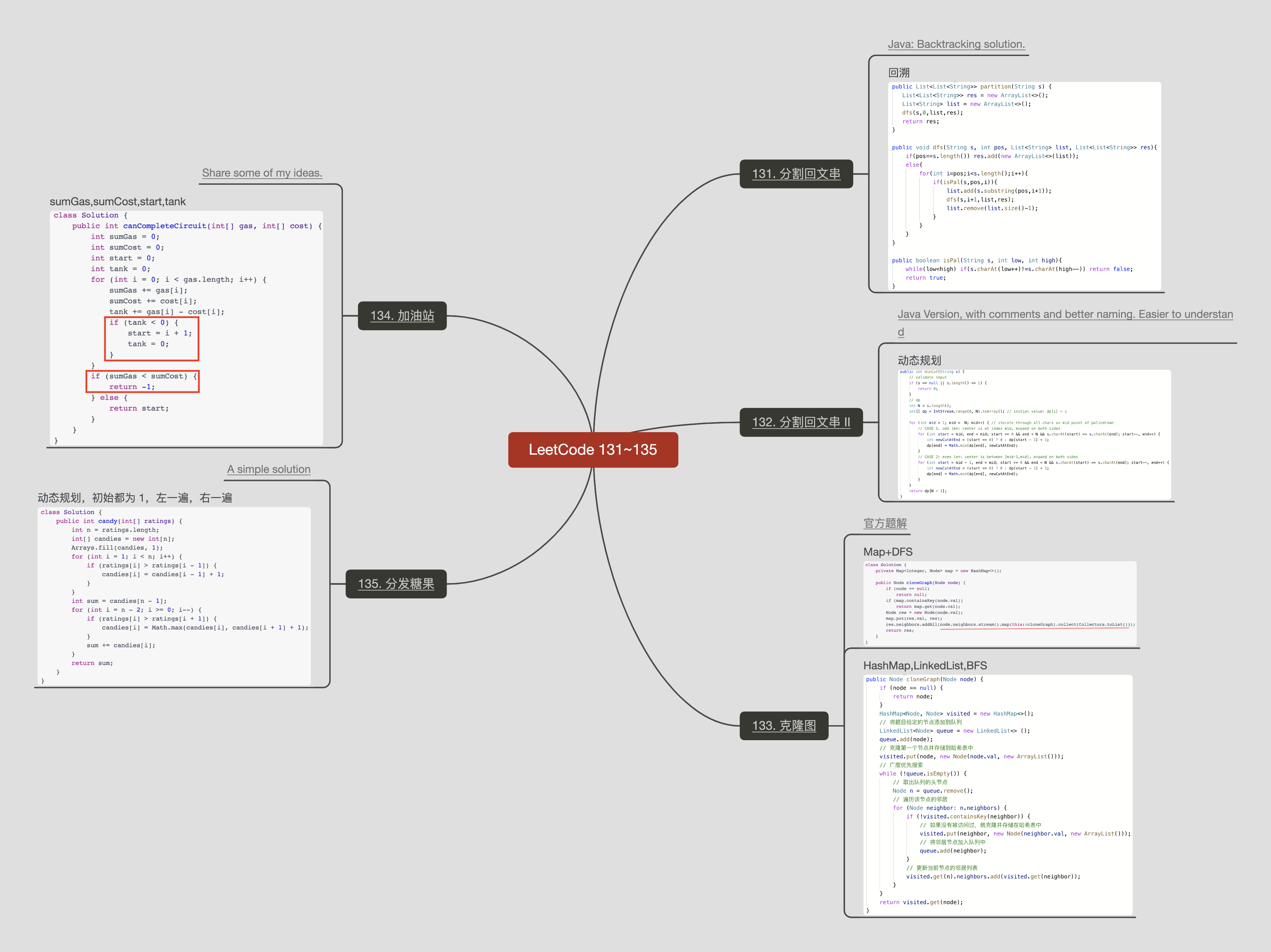The width and height of the screenshot is (1271, 952).
Task: Select the candy ratings code image
Action: tap(174, 596)
